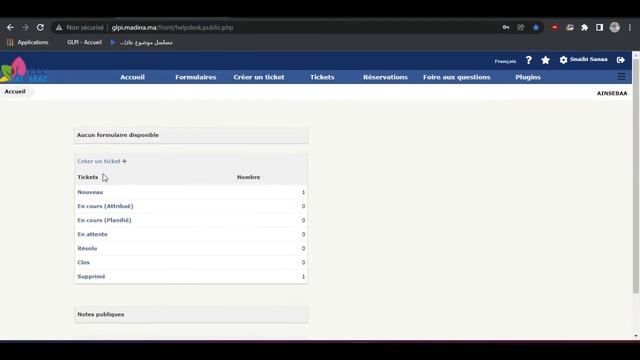The height and width of the screenshot is (360, 640).
Task: Open Nouveau tickets list
Action: pos(90,192)
